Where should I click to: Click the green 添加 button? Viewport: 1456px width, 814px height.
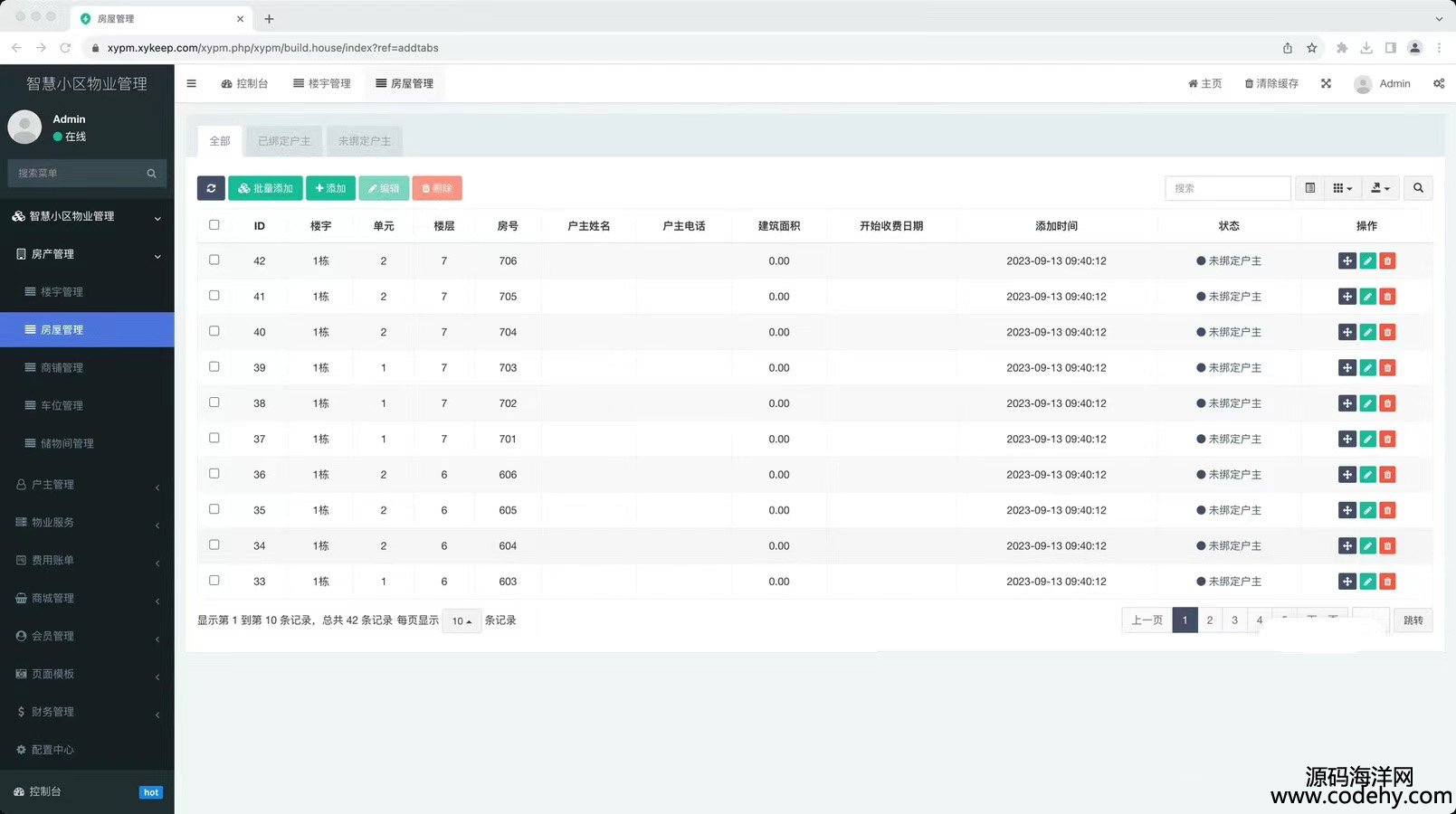[330, 188]
